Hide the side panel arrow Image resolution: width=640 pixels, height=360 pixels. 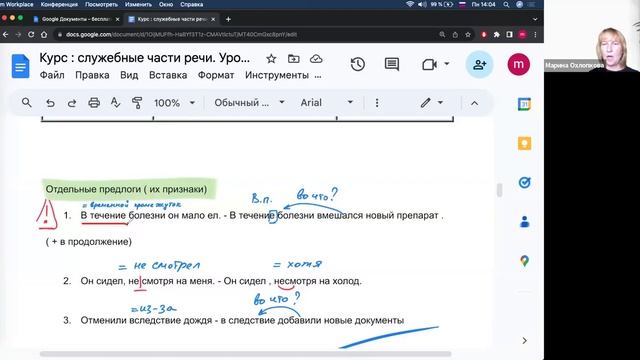point(524,340)
